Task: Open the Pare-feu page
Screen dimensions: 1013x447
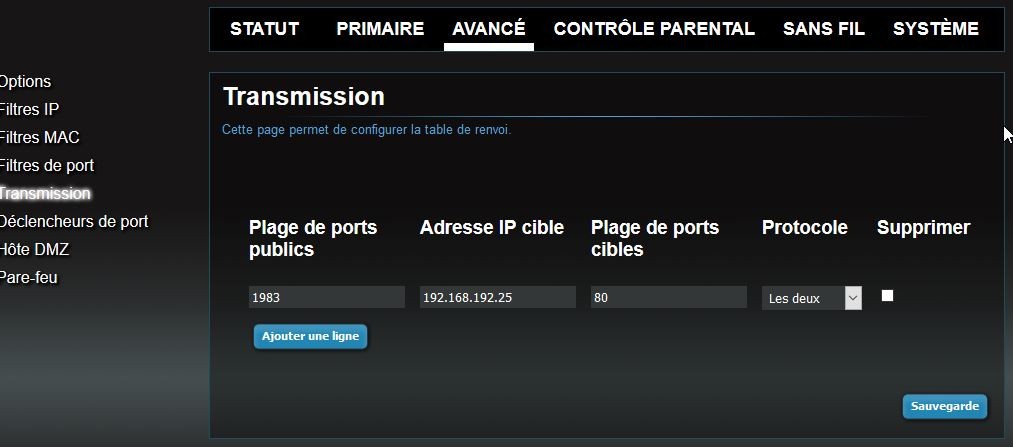Action: coord(29,278)
